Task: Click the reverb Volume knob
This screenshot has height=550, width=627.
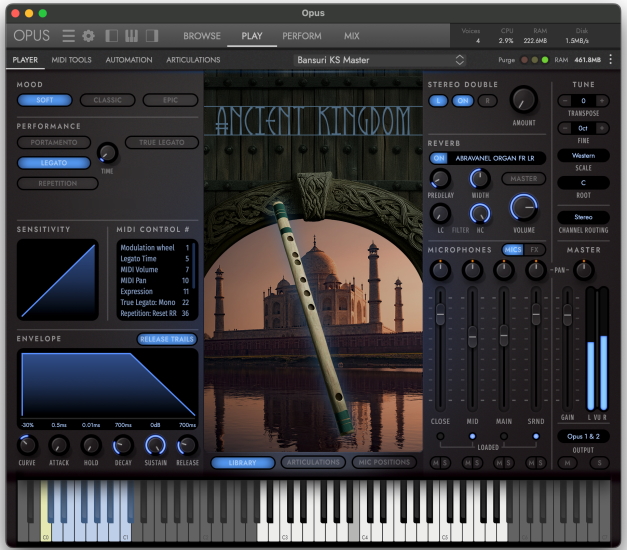Action: pos(523,208)
